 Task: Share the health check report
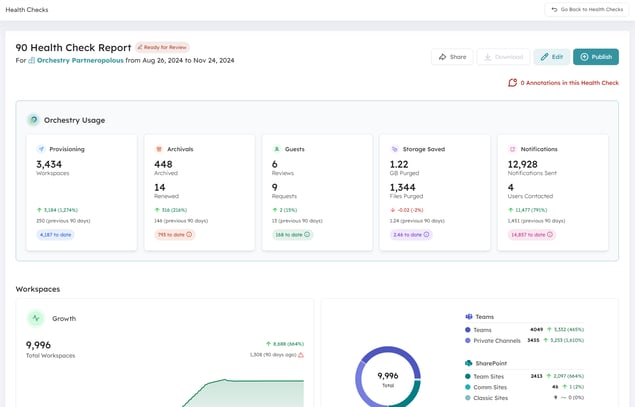(x=451, y=57)
